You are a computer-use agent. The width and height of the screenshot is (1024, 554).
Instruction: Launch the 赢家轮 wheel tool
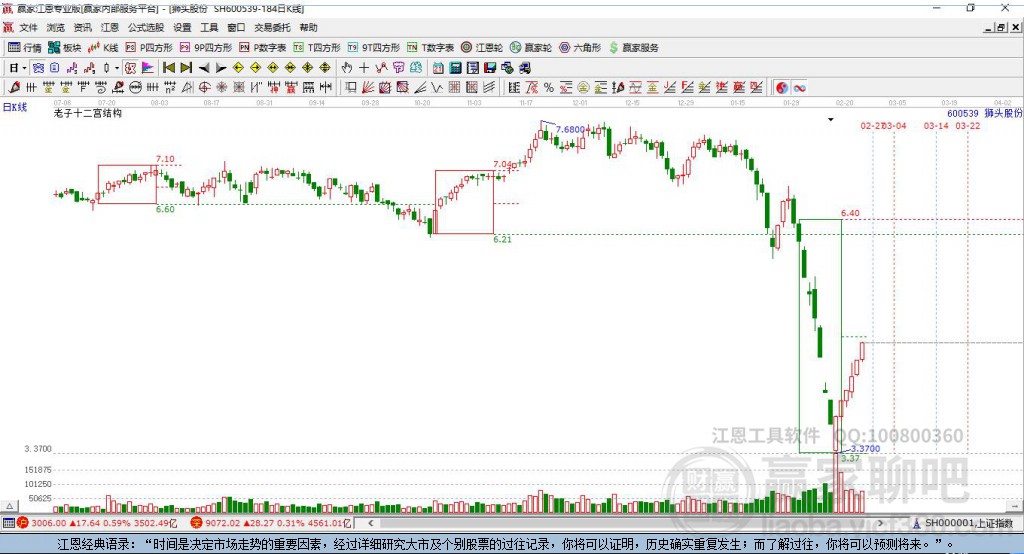coord(531,48)
